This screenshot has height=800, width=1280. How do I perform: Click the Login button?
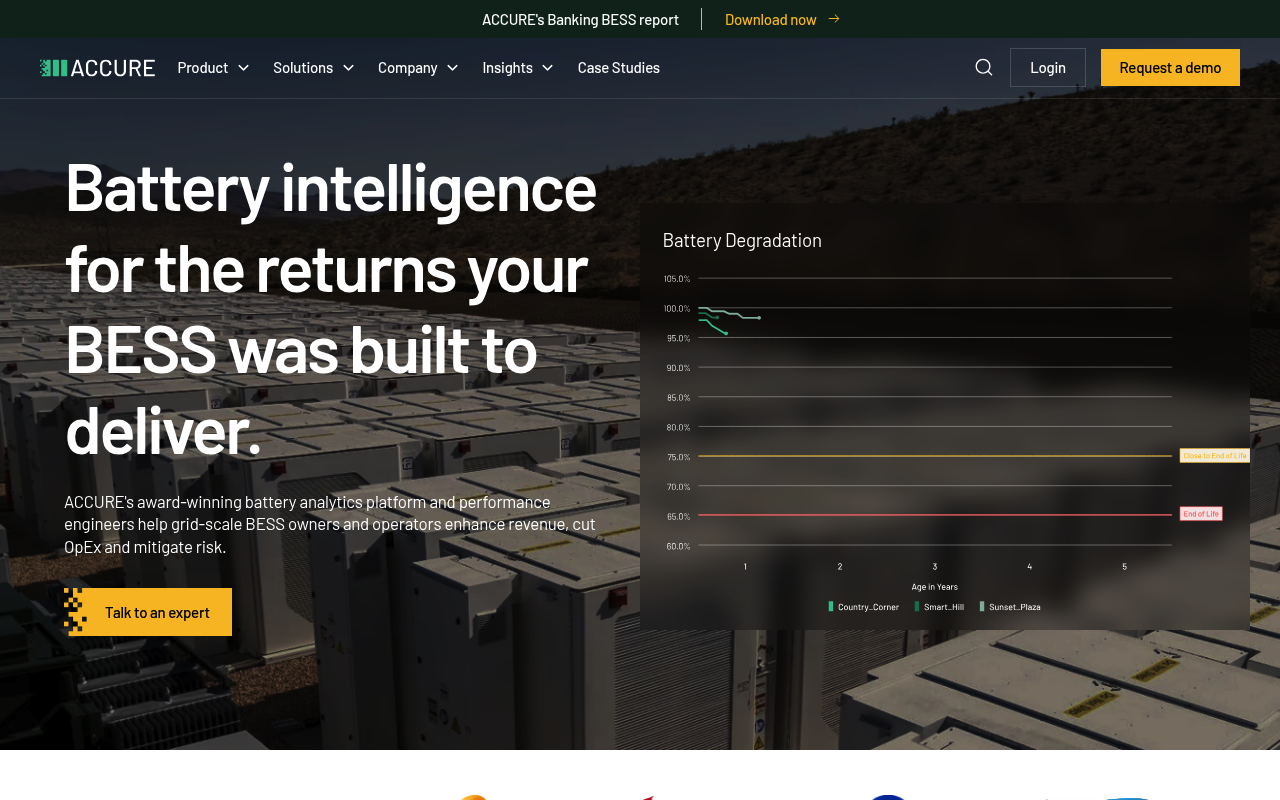tap(1048, 67)
